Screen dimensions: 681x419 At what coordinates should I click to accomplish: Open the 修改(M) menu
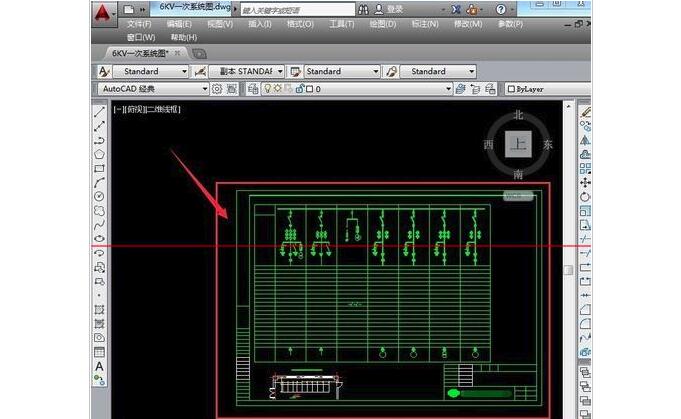coord(468,24)
